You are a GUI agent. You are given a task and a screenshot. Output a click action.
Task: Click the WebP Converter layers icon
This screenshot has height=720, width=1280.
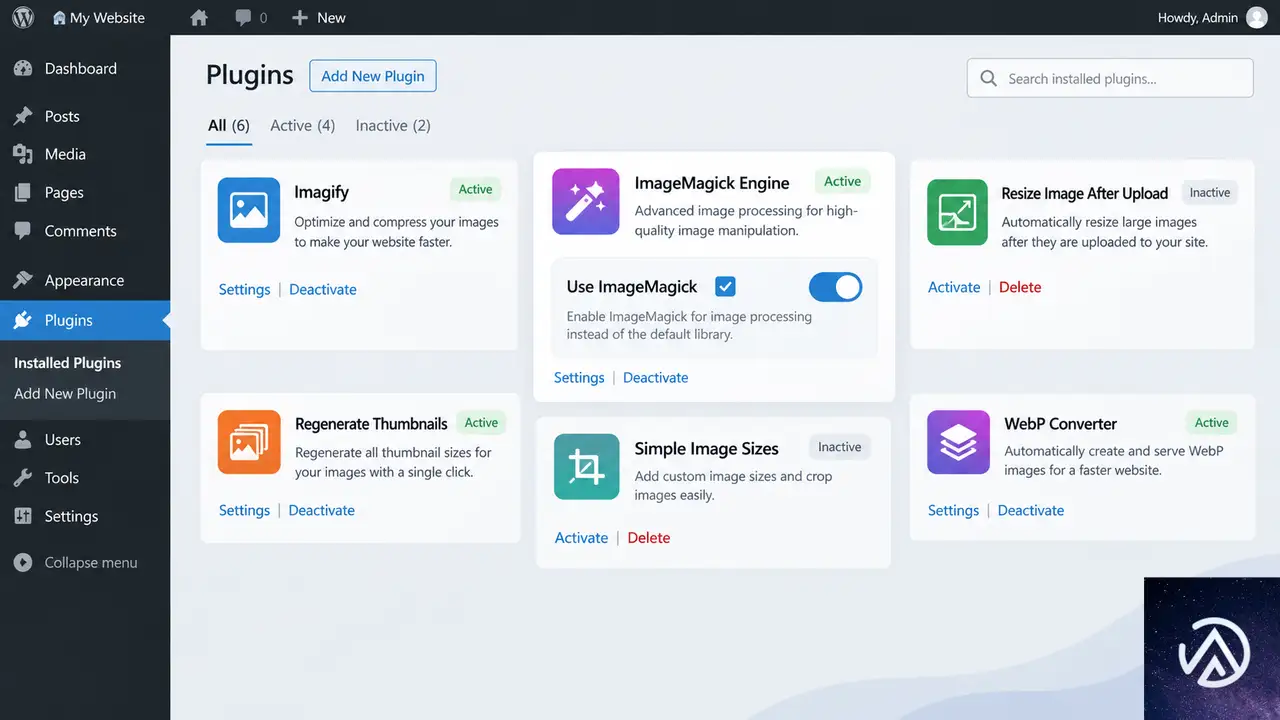958,442
